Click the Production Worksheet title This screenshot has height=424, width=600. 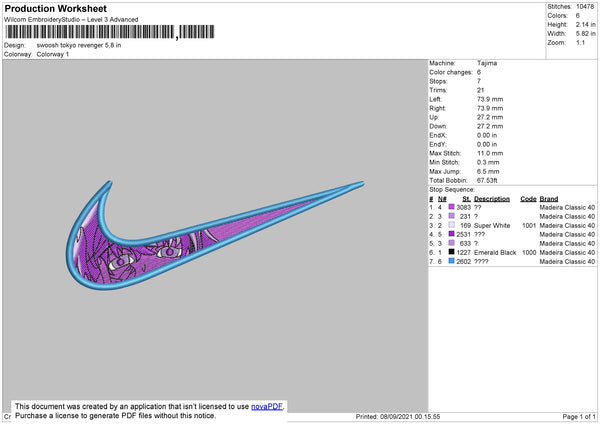(x=55, y=8)
